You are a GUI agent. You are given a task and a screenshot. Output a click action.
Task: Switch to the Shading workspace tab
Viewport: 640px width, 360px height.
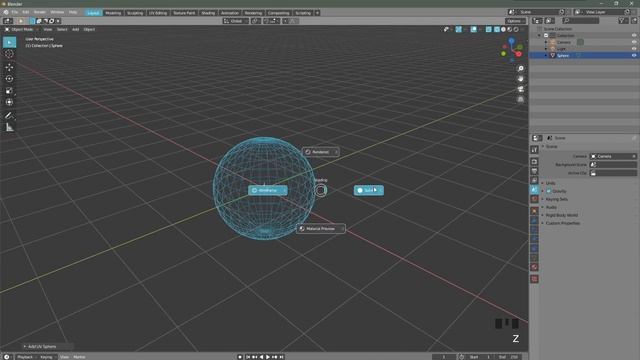click(x=208, y=13)
